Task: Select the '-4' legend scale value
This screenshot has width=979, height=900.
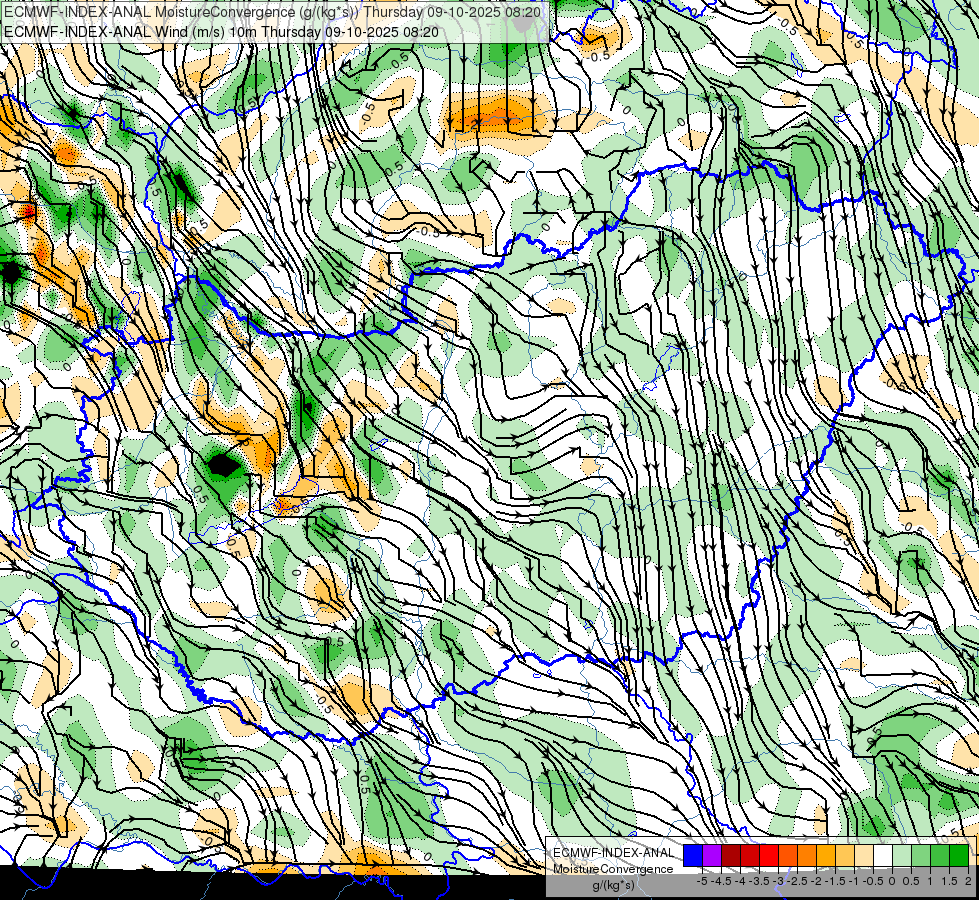Action: click(740, 881)
